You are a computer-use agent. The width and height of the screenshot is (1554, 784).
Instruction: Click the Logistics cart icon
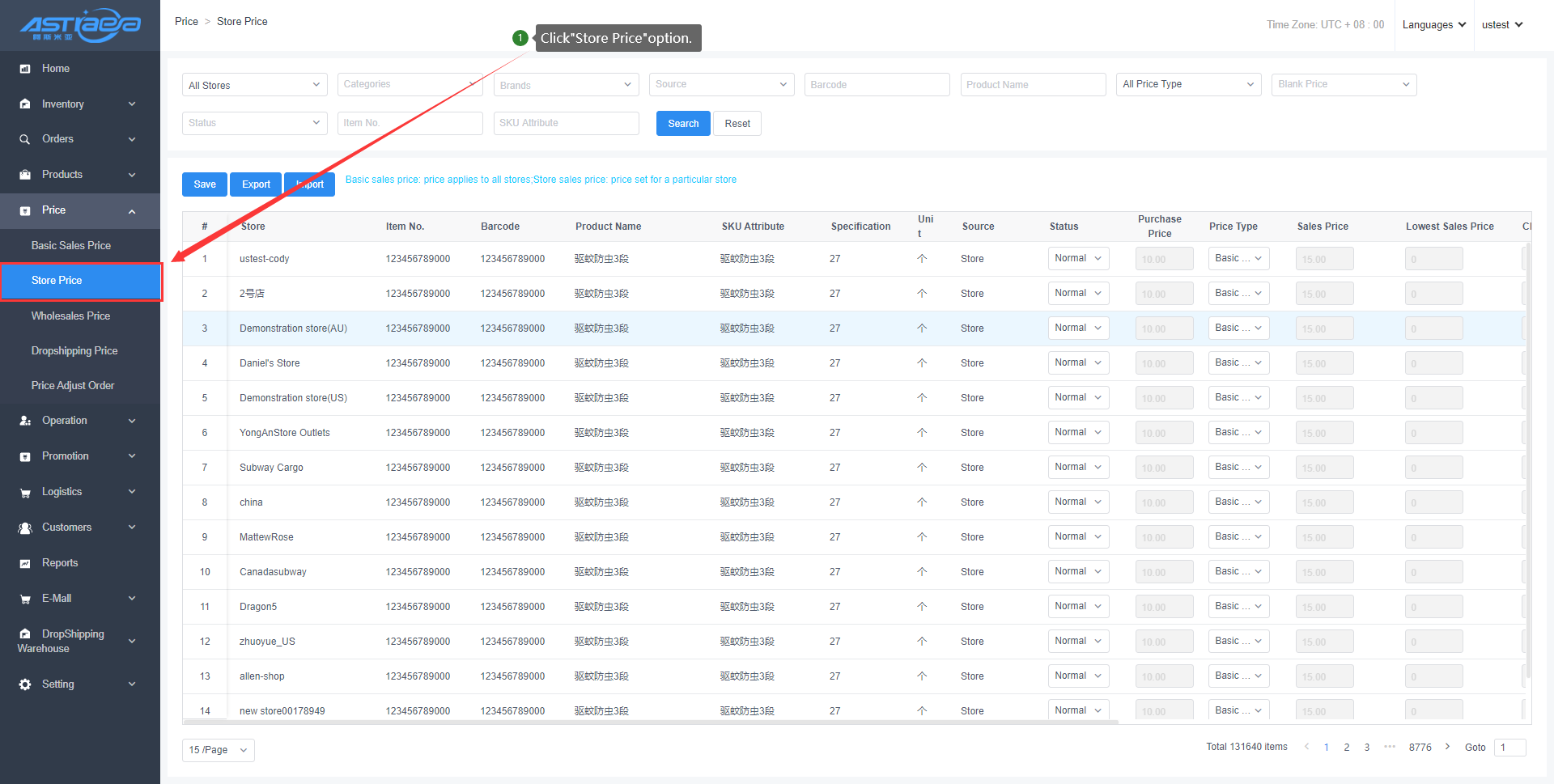[x=25, y=492]
